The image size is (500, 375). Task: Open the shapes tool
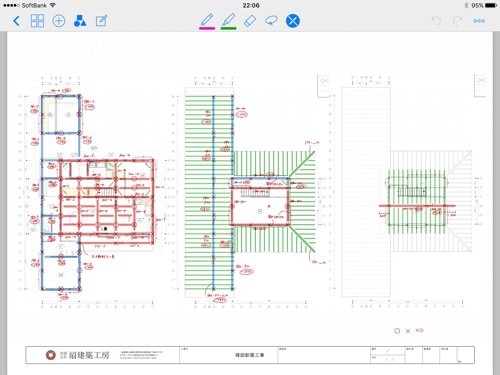coord(80,21)
